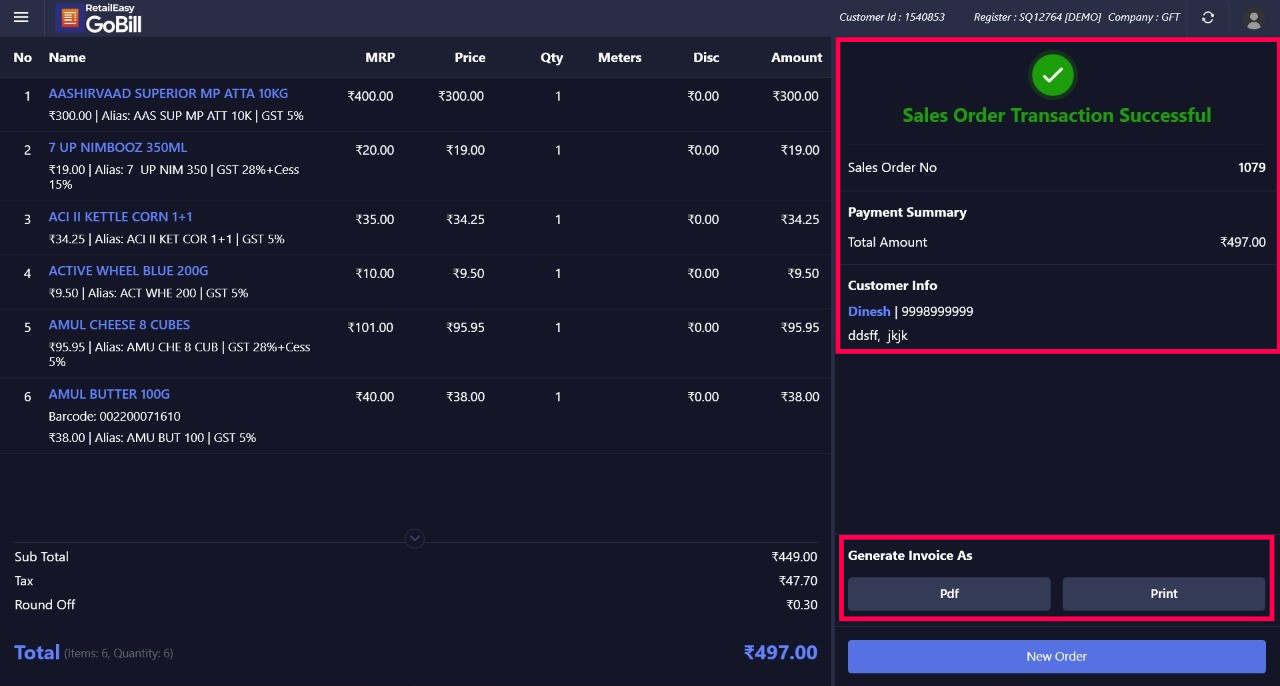Open AASHIRVAAD SUPERIOR MP ATTA 10KG item

point(168,93)
